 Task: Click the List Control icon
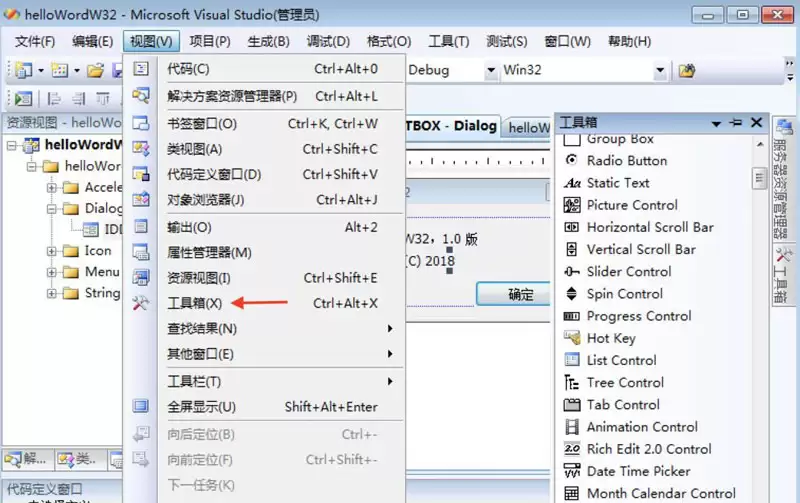pos(571,360)
